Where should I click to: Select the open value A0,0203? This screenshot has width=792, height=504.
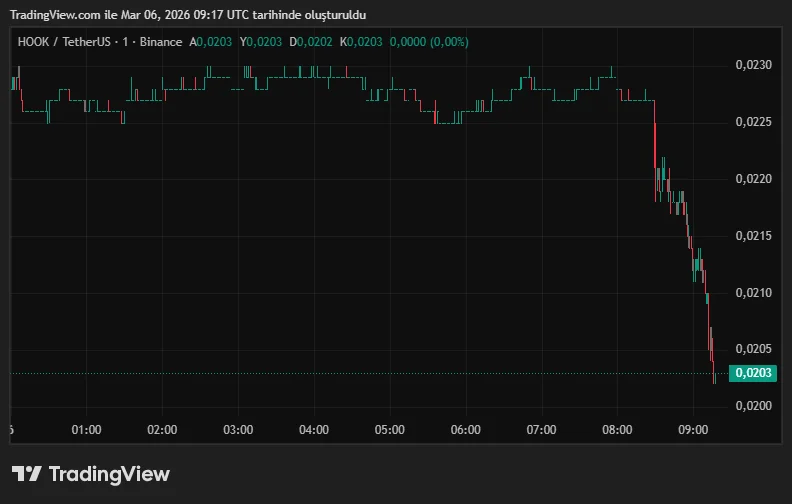click(x=211, y=42)
